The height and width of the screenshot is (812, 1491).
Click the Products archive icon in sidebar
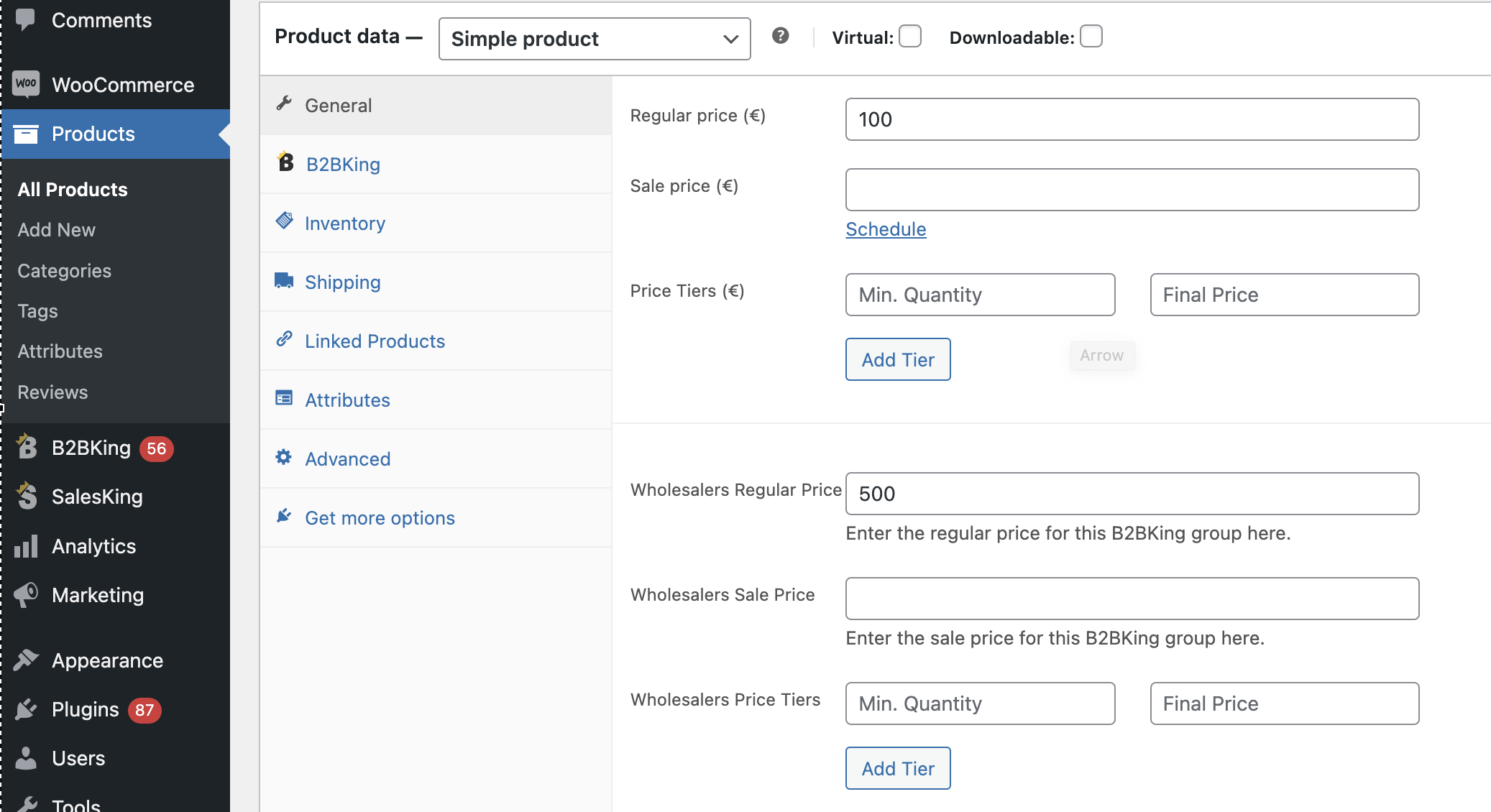[x=26, y=134]
